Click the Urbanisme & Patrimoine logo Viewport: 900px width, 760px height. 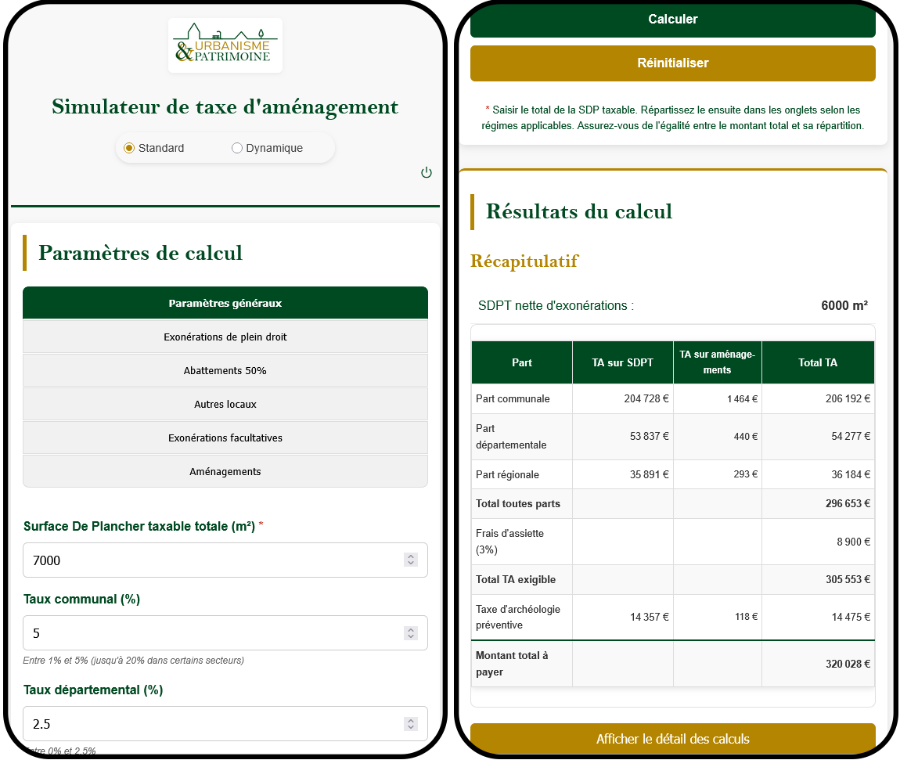(x=225, y=45)
